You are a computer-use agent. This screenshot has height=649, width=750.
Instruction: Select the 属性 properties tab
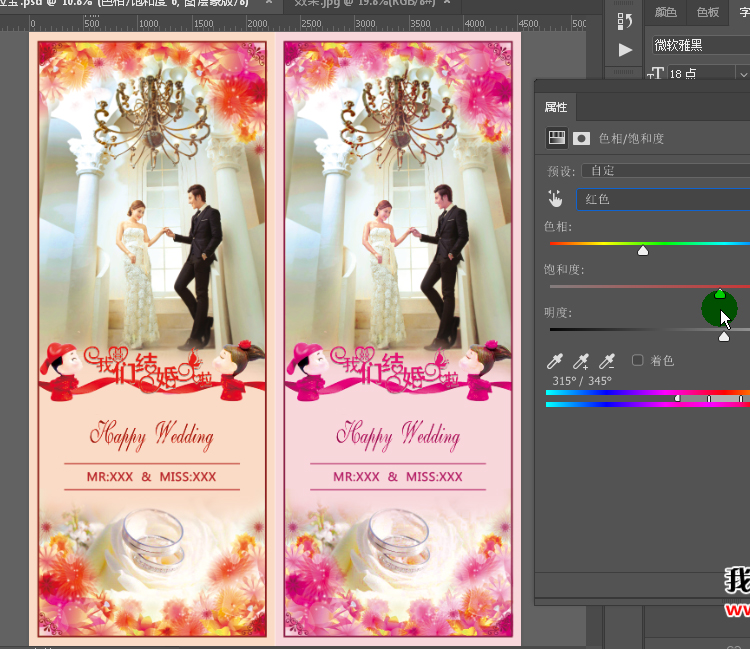click(x=556, y=107)
